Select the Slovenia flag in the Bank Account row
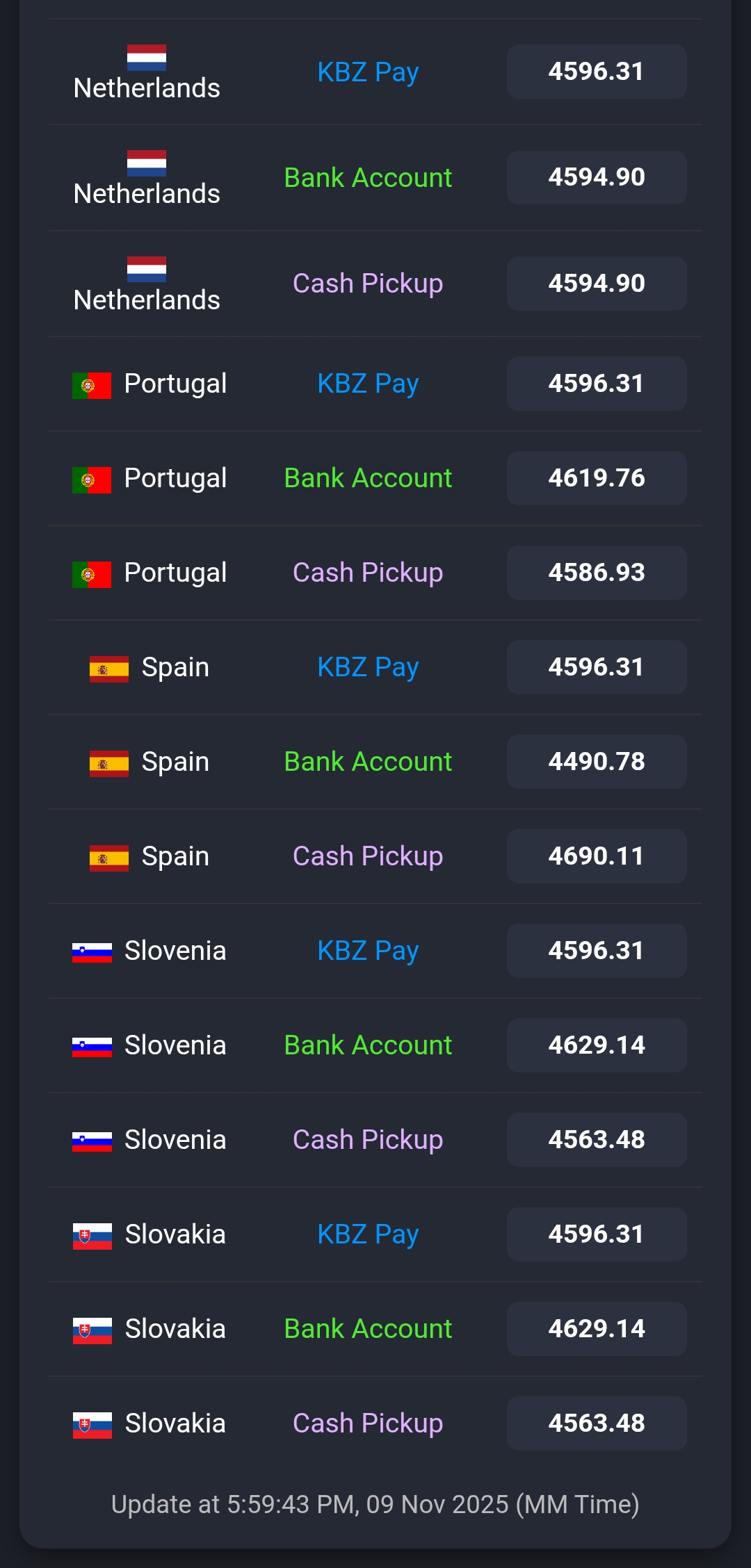 (x=92, y=1047)
